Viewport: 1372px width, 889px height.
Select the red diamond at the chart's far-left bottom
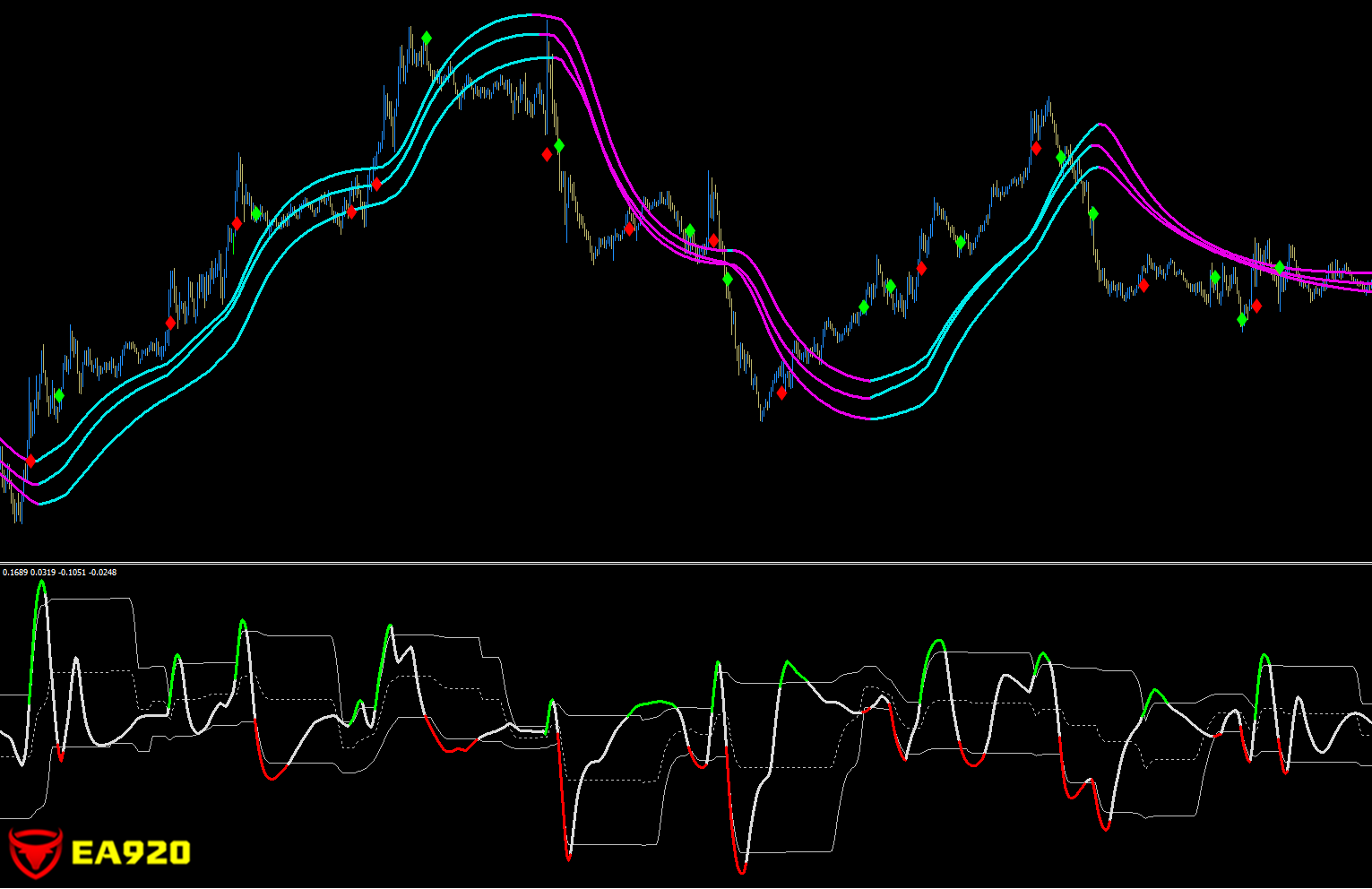pyautogui.click(x=30, y=461)
